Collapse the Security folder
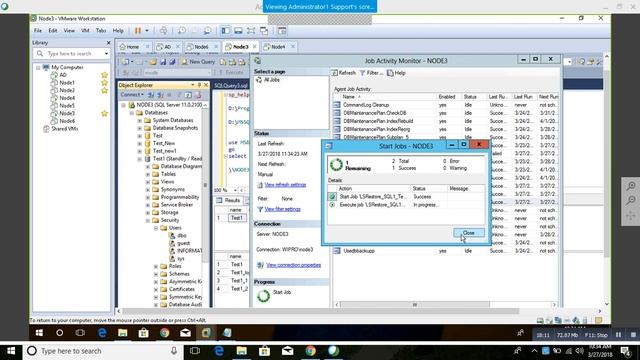 (148, 220)
